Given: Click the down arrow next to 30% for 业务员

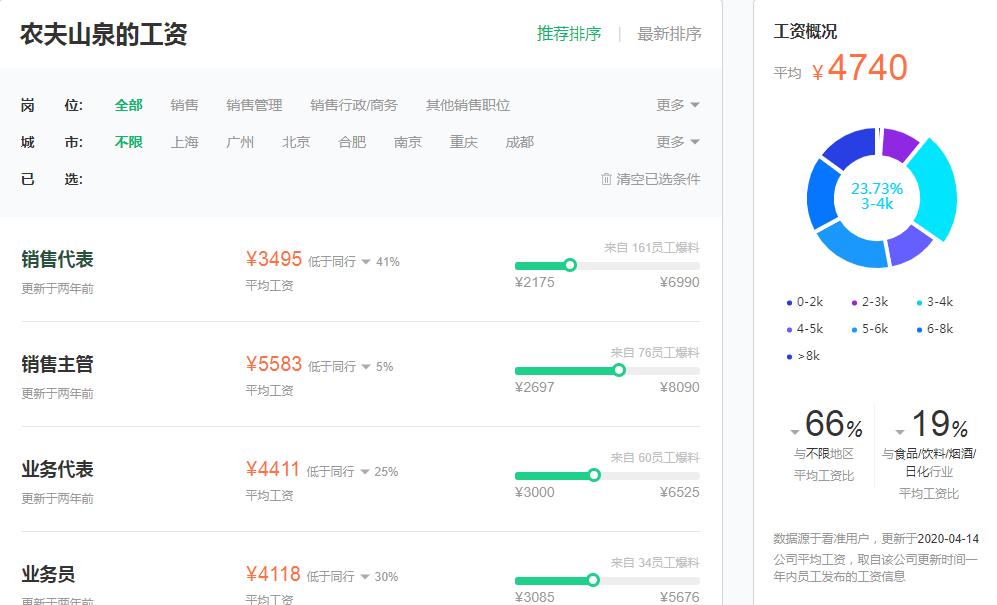Looking at the screenshot, I should tap(364, 577).
